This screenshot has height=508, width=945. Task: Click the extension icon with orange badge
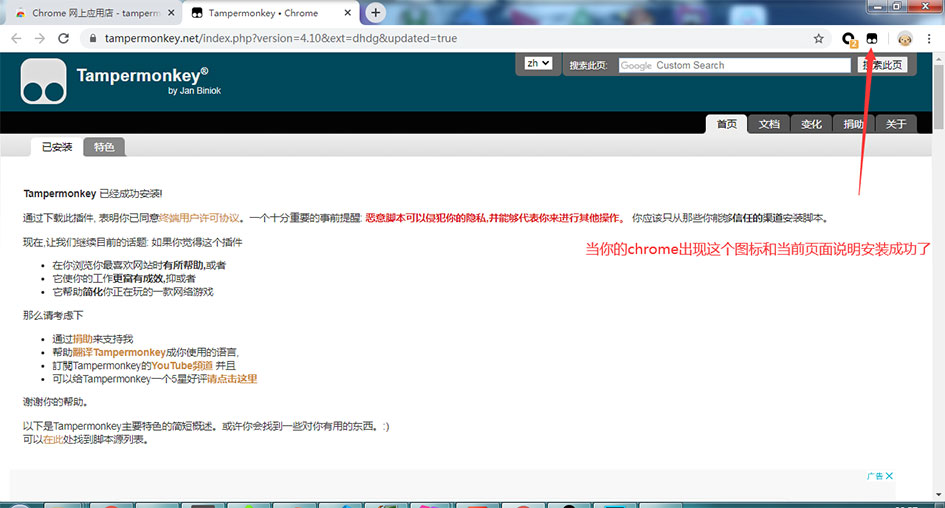pos(849,38)
